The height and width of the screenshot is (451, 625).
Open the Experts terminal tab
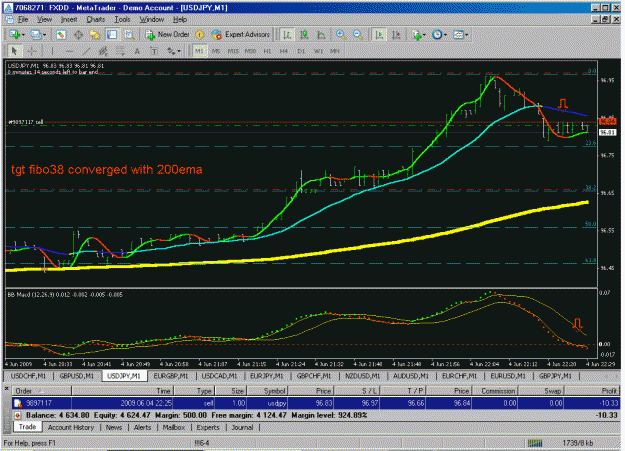[x=208, y=427]
